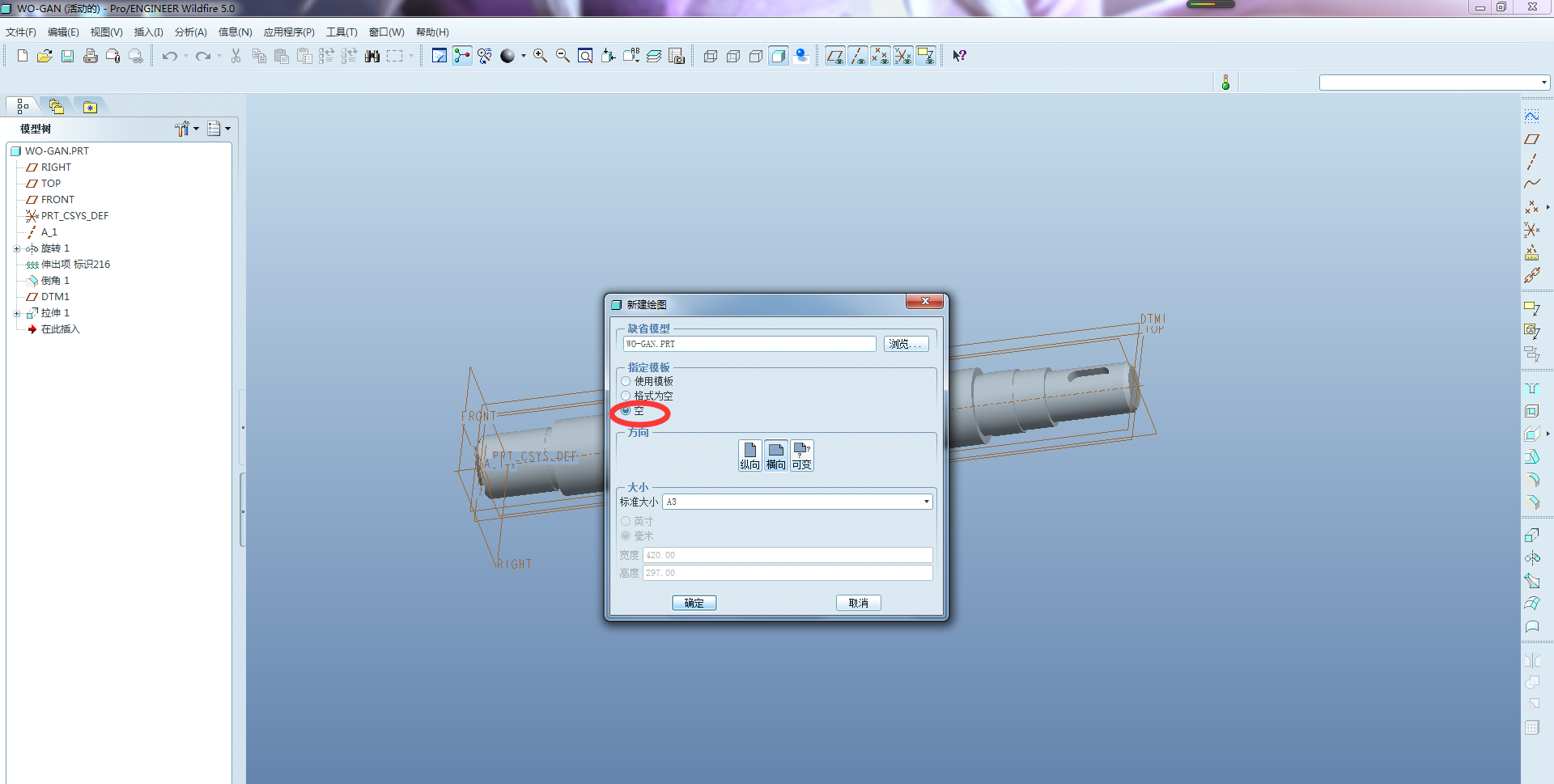
Task: Click the New file icon in toolbar
Action: pos(23,56)
